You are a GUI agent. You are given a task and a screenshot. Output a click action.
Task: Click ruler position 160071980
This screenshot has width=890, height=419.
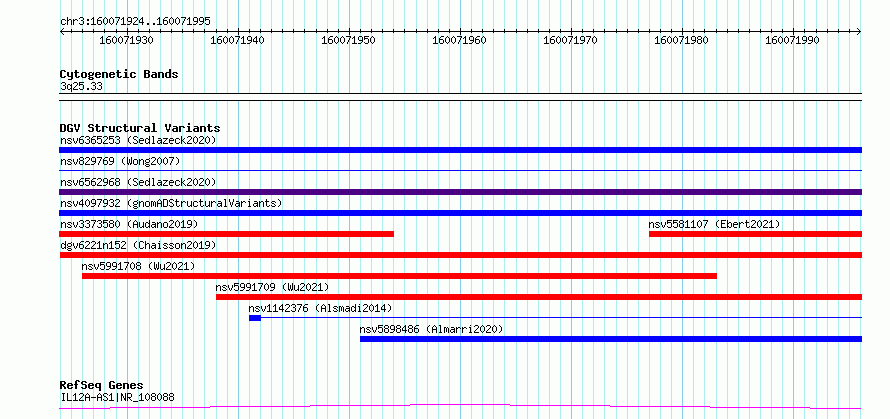pos(681,40)
